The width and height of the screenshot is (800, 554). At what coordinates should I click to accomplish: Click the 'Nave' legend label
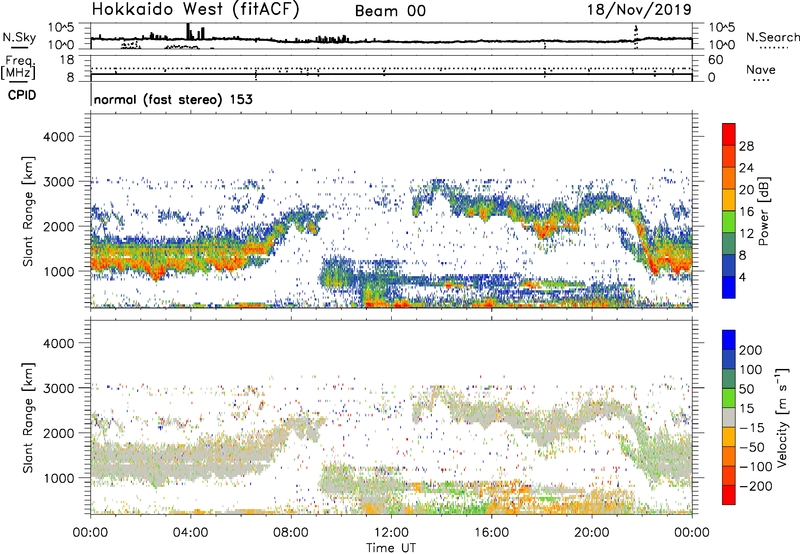click(761, 69)
